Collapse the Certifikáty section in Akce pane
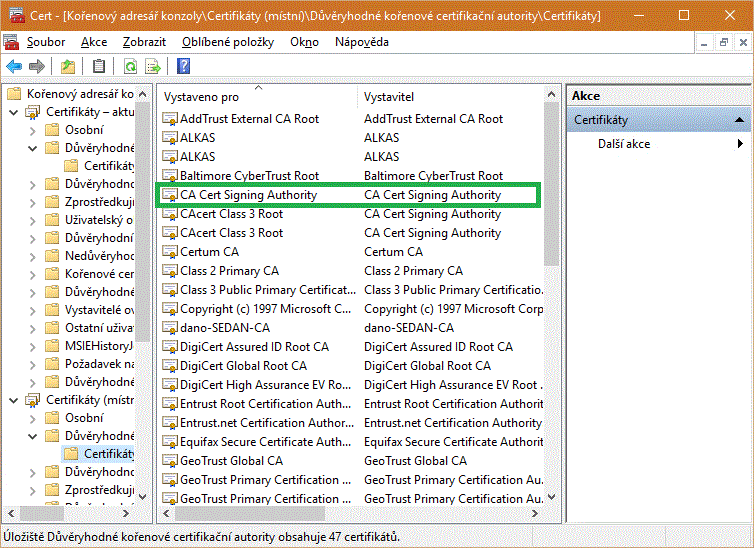The image size is (754, 548). [x=740, y=120]
